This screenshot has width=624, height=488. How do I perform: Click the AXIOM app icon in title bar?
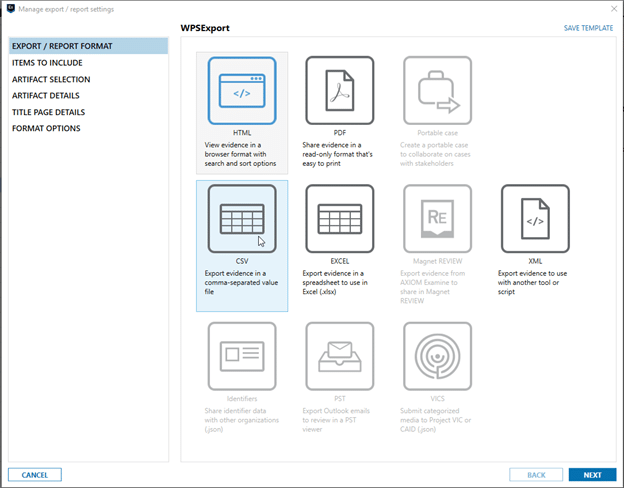click(x=11, y=9)
